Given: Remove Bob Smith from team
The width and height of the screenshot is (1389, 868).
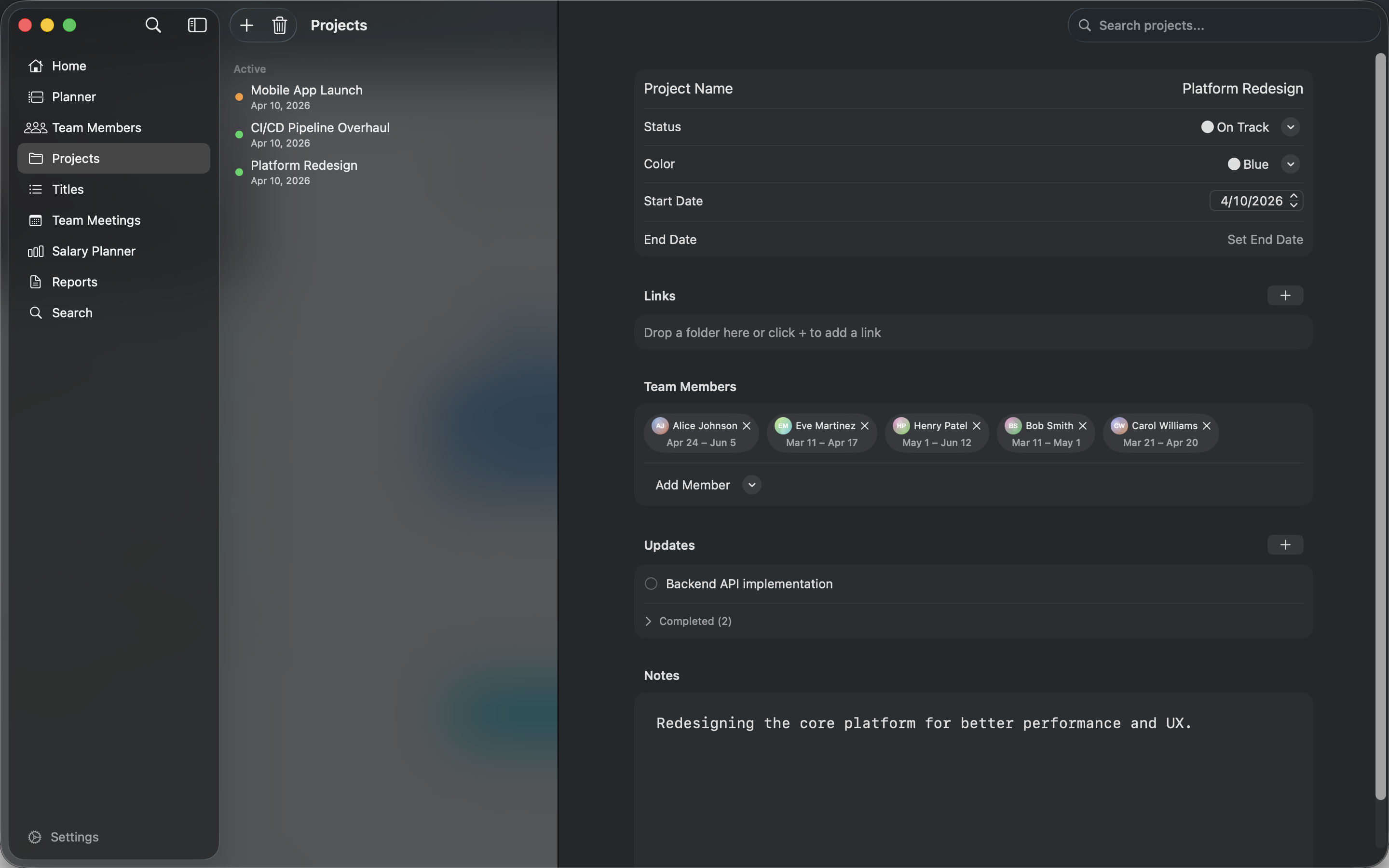Looking at the screenshot, I should (1082, 426).
